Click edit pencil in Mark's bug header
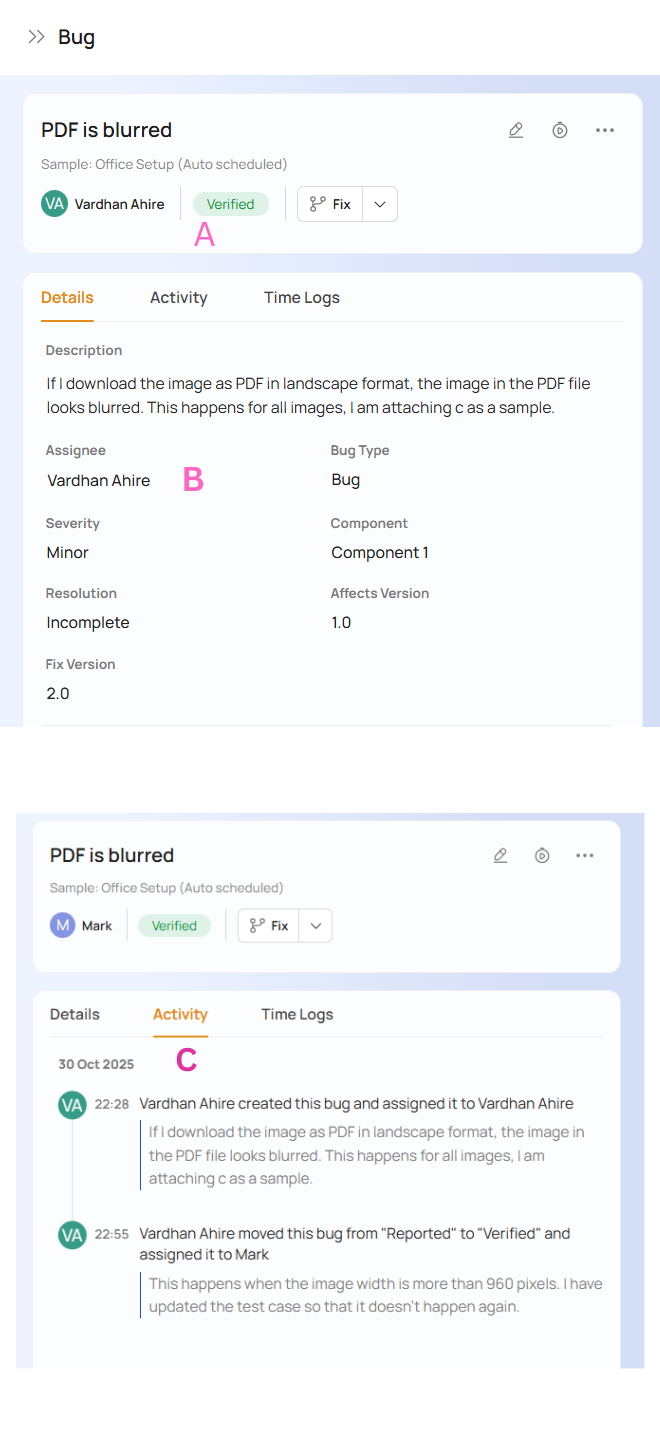 (500, 855)
